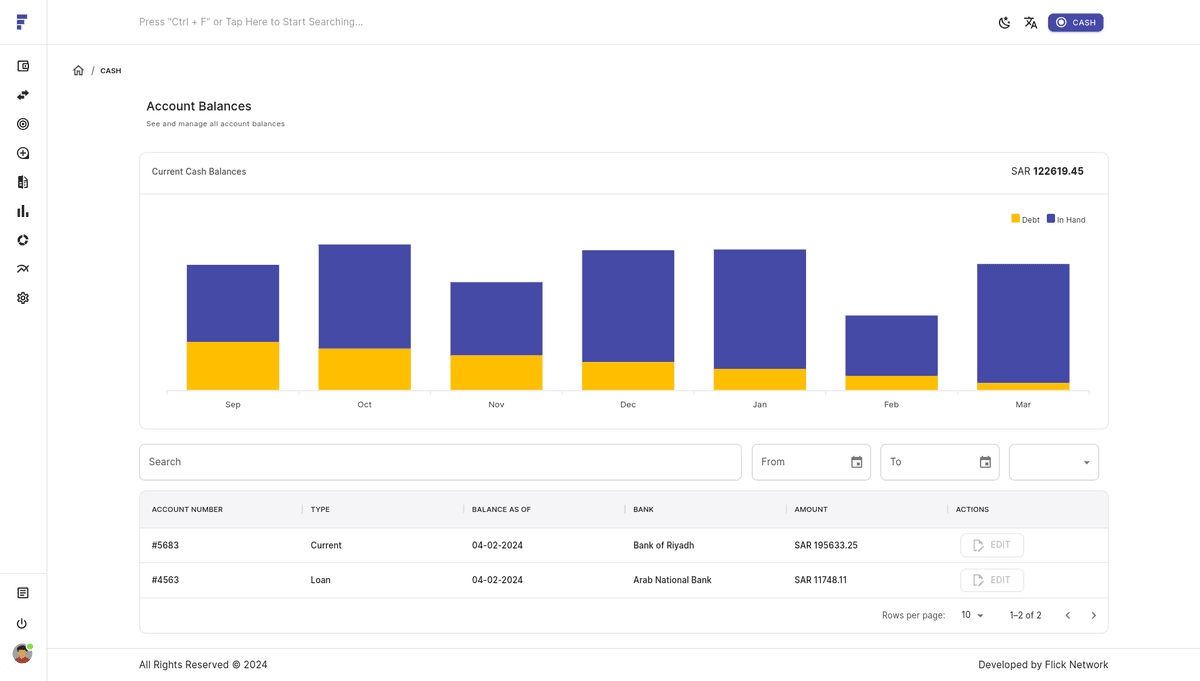Click the power logout icon
1200x681 pixels.
coord(22,623)
